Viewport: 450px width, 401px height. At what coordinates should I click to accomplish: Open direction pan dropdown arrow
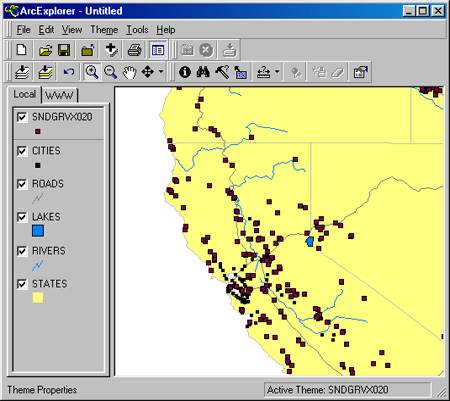pyautogui.click(x=161, y=72)
